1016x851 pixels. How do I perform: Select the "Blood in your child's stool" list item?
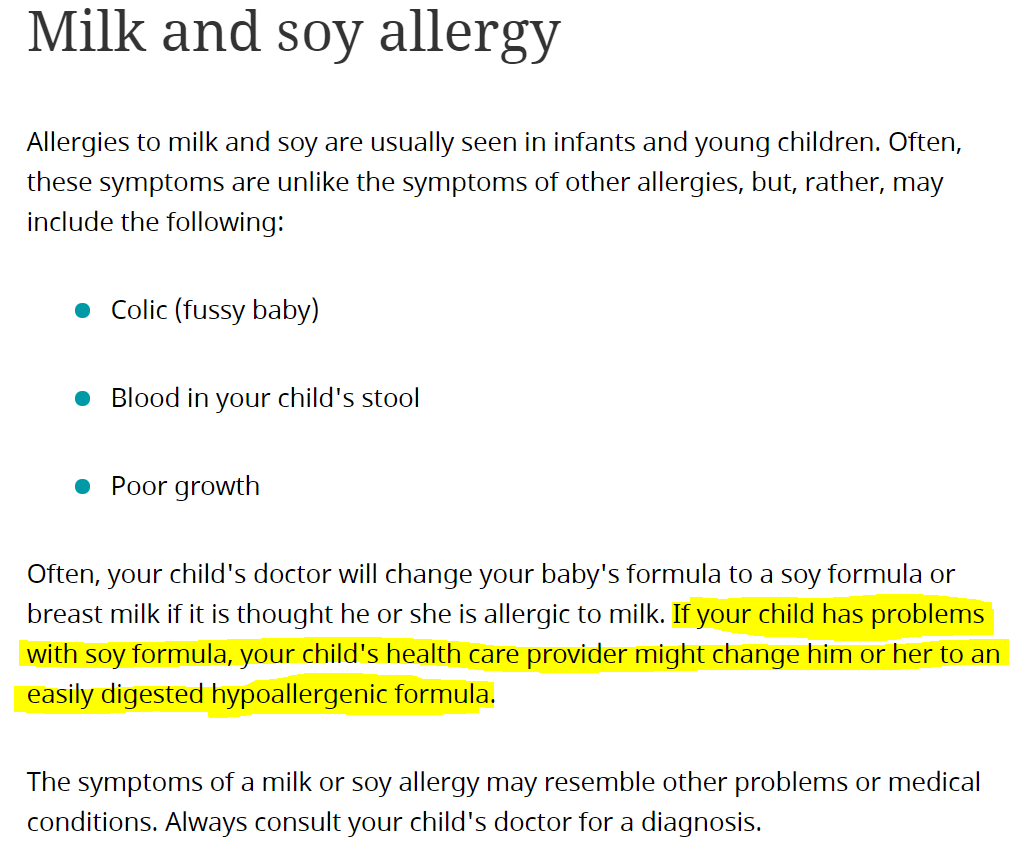(x=265, y=398)
